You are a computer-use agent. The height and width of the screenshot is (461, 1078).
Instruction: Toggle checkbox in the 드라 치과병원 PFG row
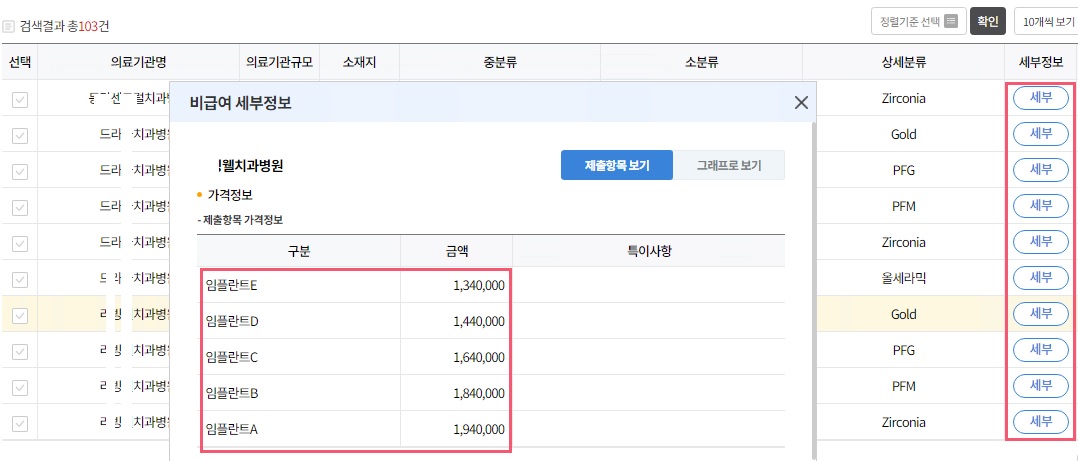click(x=20, y=171)
